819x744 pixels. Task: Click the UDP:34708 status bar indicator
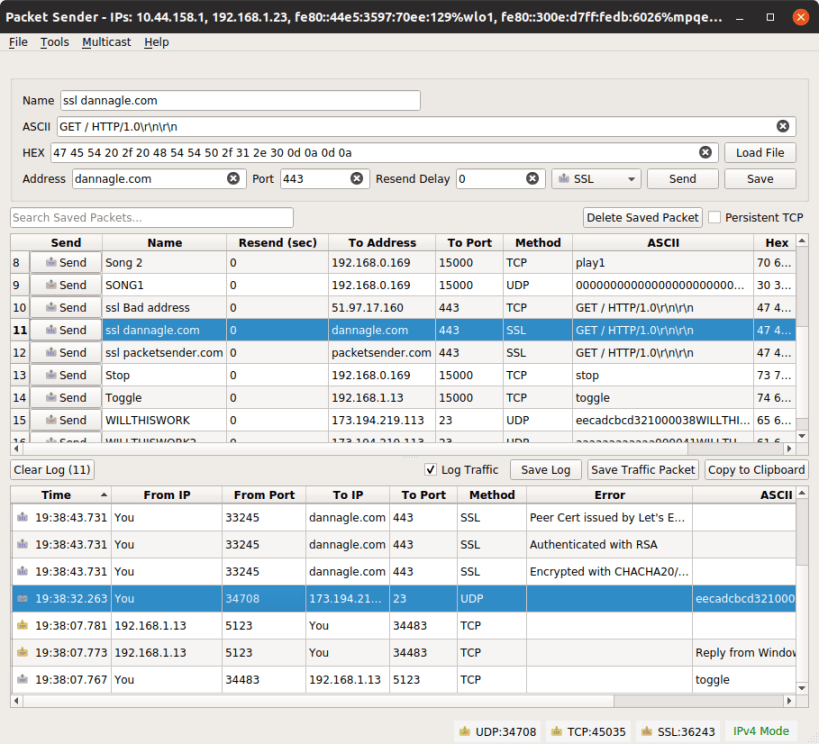498,731
